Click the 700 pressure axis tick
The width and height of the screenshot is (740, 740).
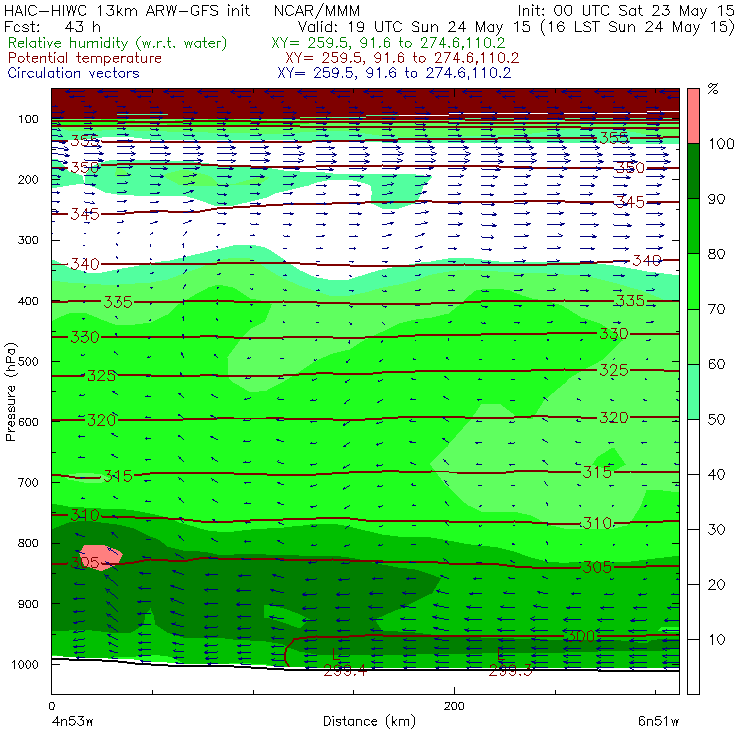point(28,482)
